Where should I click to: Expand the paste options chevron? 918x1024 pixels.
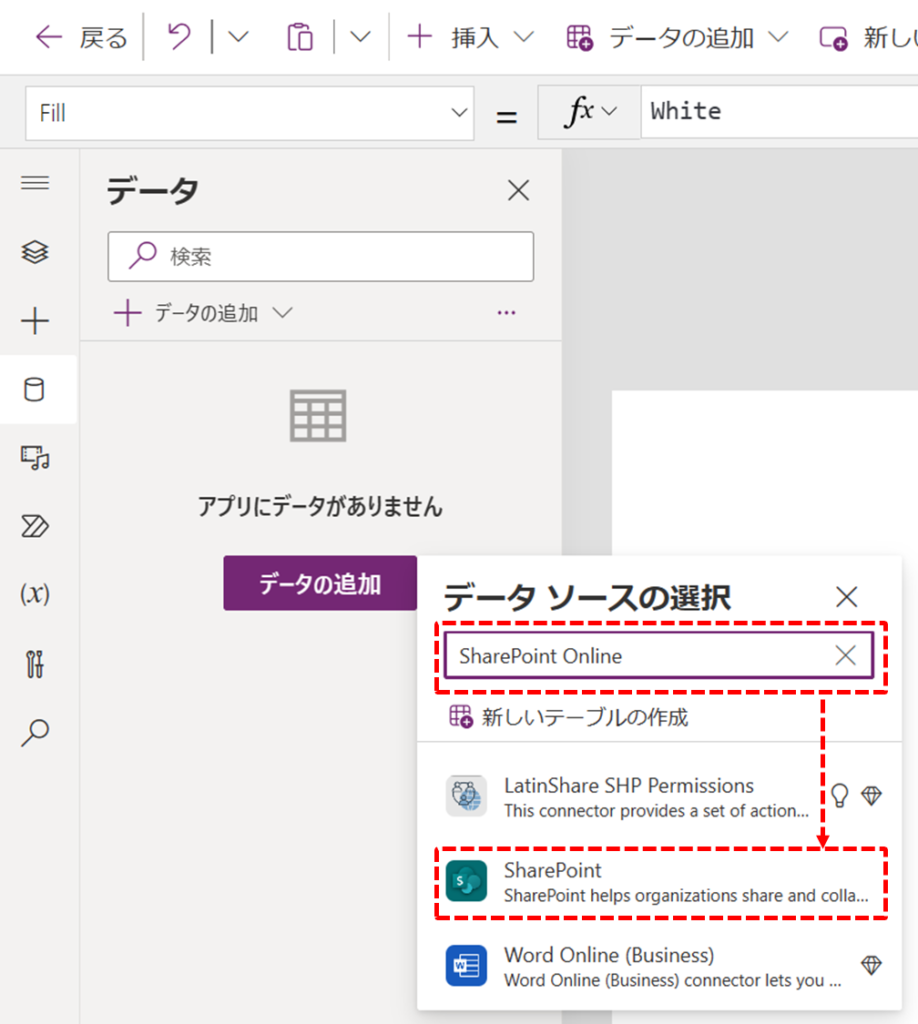point(360,37)
